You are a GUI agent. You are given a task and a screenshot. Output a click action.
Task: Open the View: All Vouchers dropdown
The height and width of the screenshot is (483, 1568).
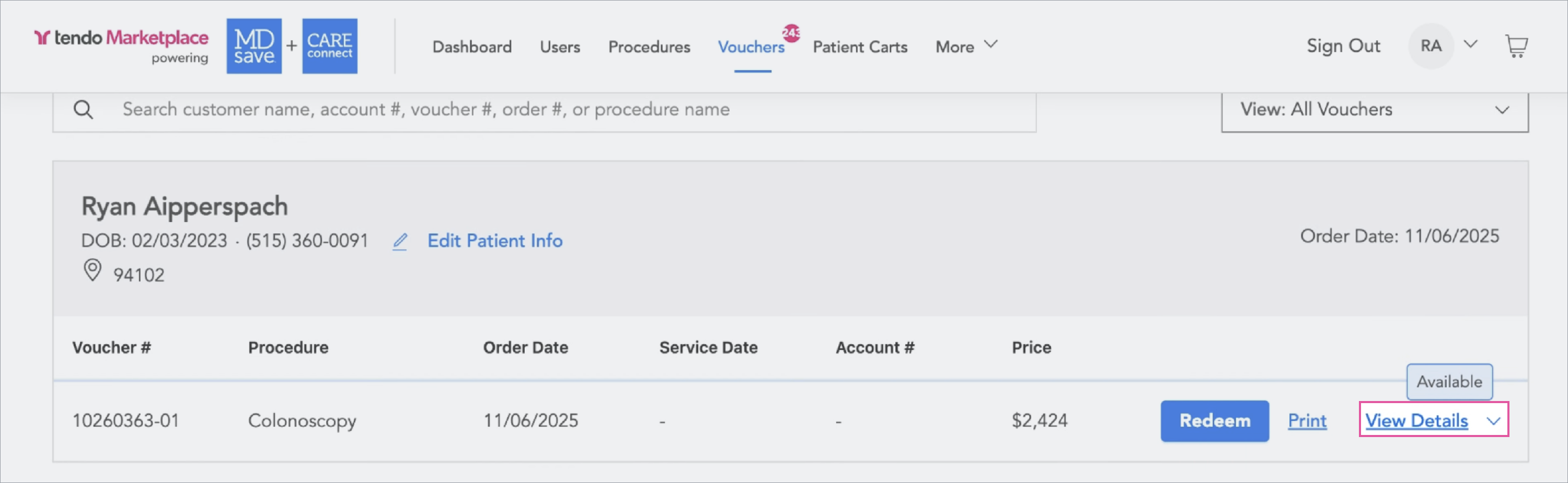coord(1375,110)
